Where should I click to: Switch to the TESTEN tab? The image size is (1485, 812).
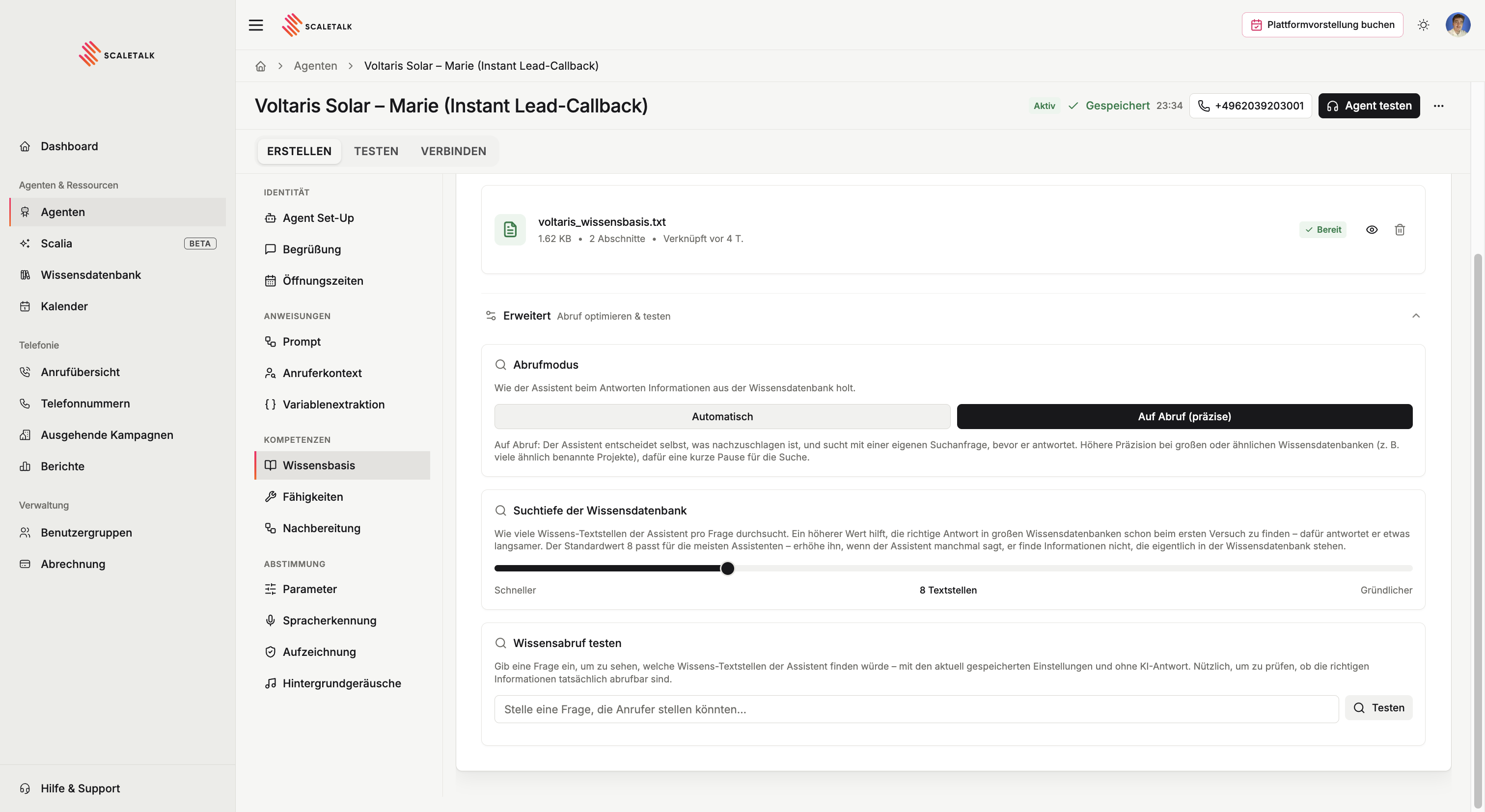[x=376, y=151]
